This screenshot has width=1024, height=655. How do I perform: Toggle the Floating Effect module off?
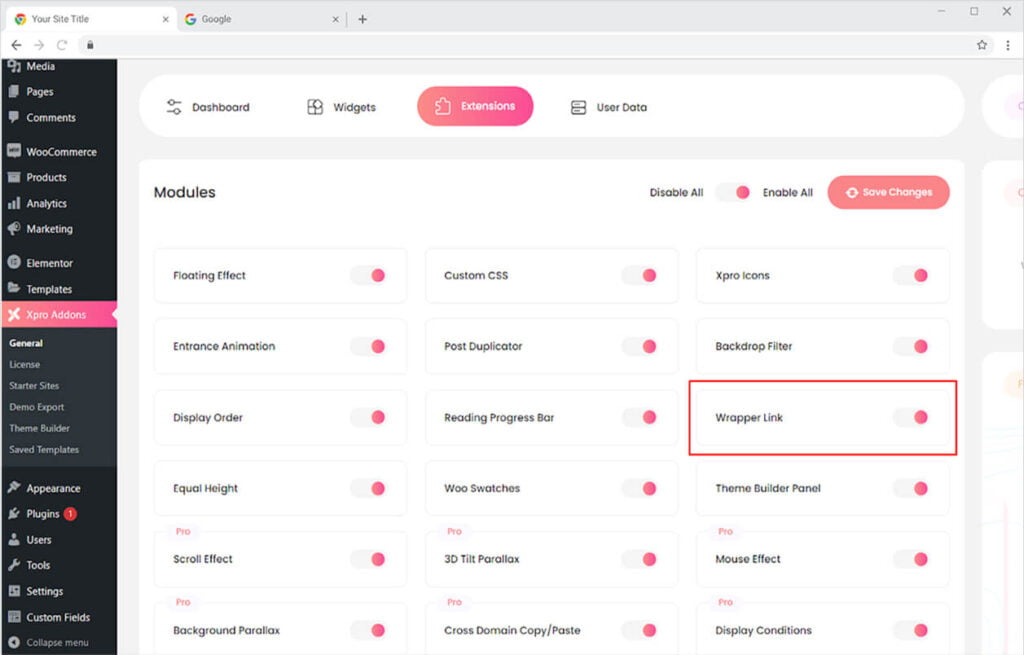pos(369,275)
